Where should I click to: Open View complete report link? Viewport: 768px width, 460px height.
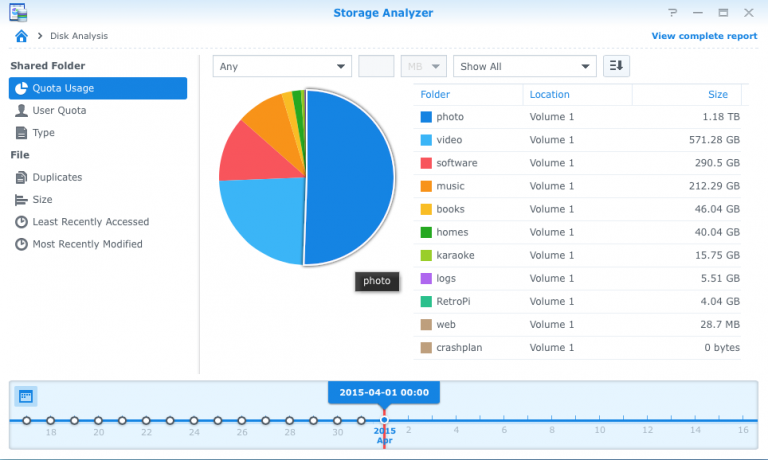704,36
